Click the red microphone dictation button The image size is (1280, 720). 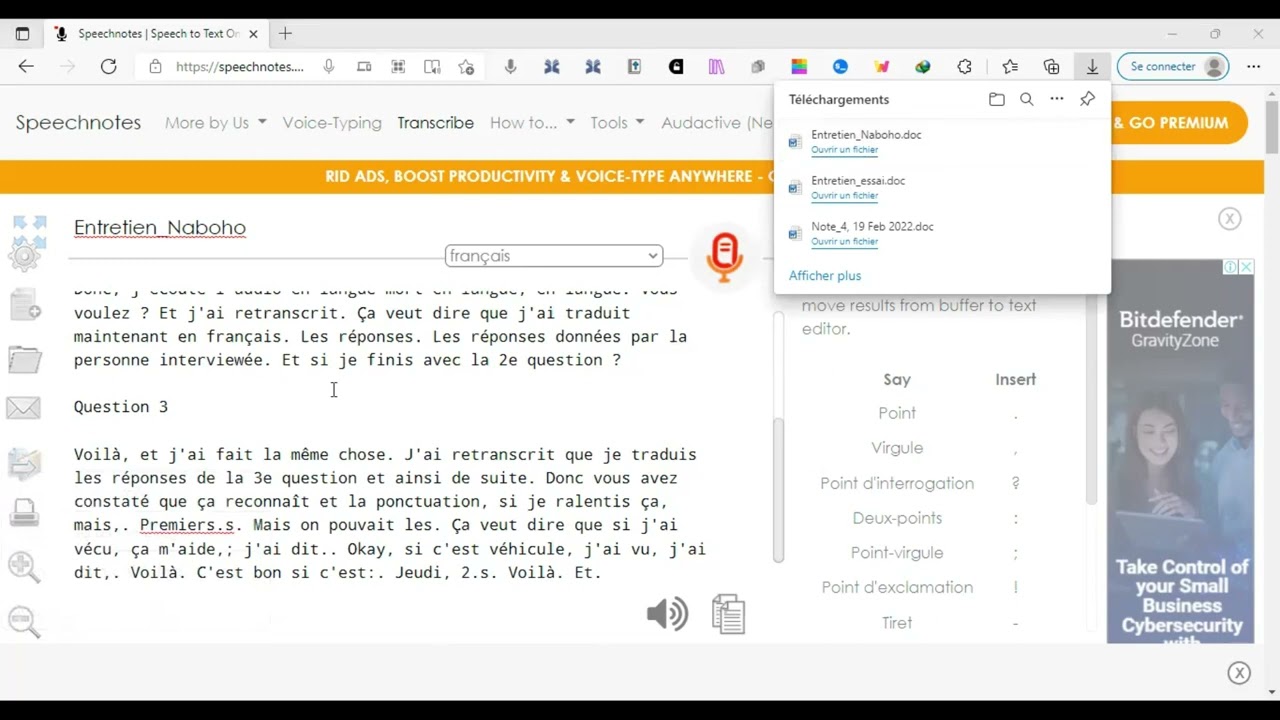pyautogui.click(x=724, y=256)
